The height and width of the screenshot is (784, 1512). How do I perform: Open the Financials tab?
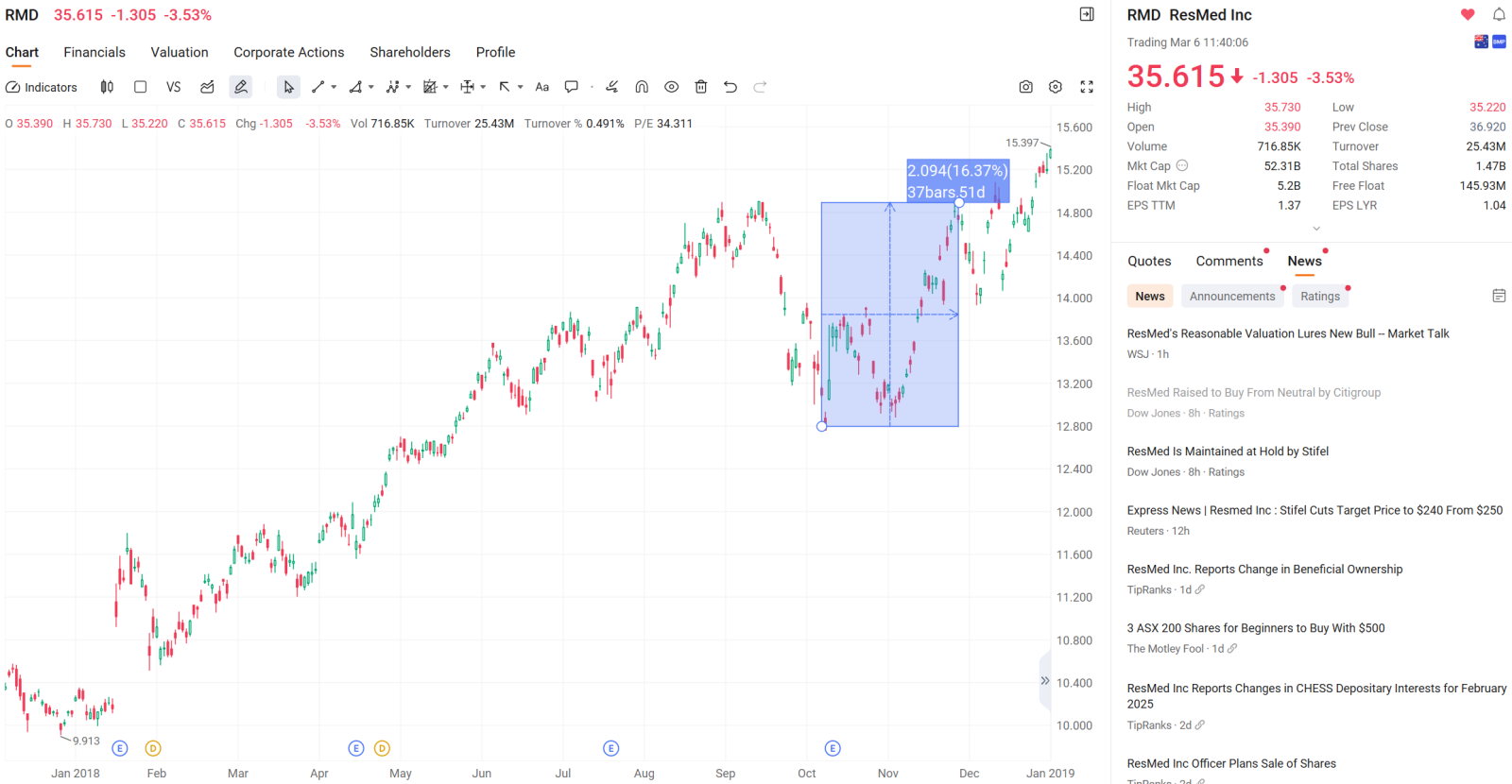point(94,52)
